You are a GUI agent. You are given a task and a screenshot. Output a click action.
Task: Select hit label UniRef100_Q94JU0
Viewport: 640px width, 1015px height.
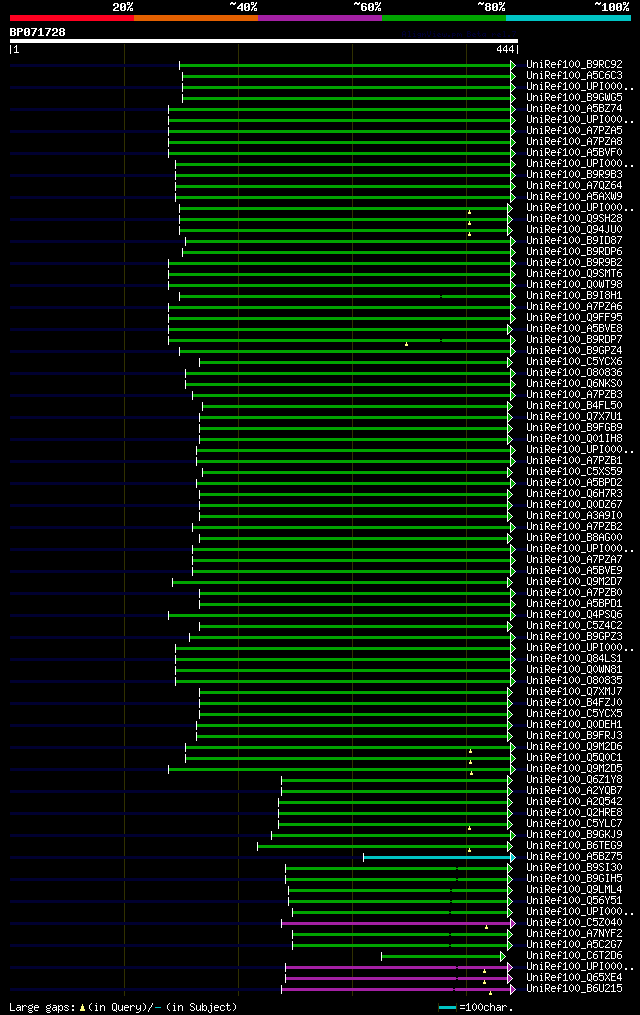(574, 230)
